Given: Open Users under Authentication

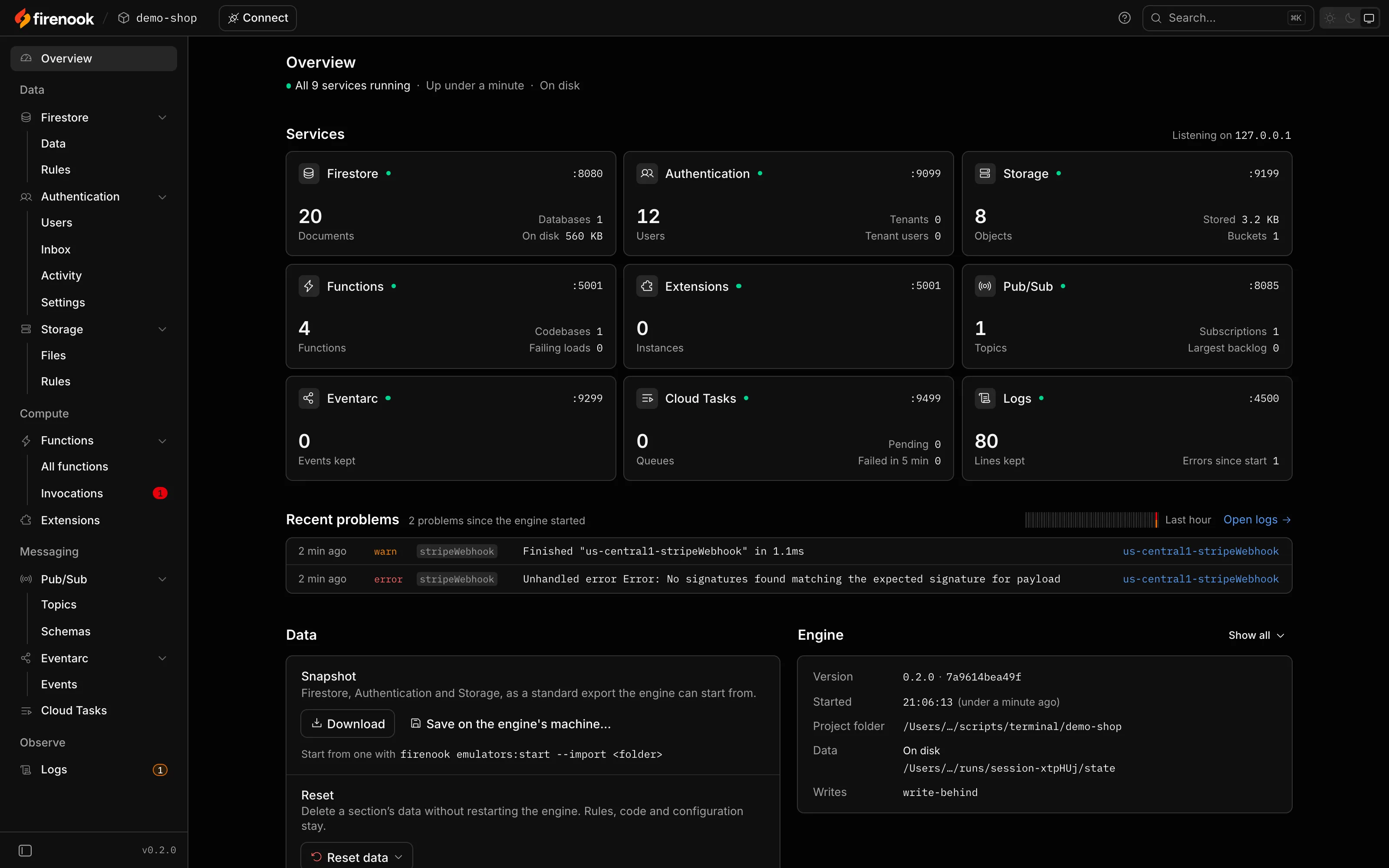Looking at the screenshot, I should click(x=56, y=223).
